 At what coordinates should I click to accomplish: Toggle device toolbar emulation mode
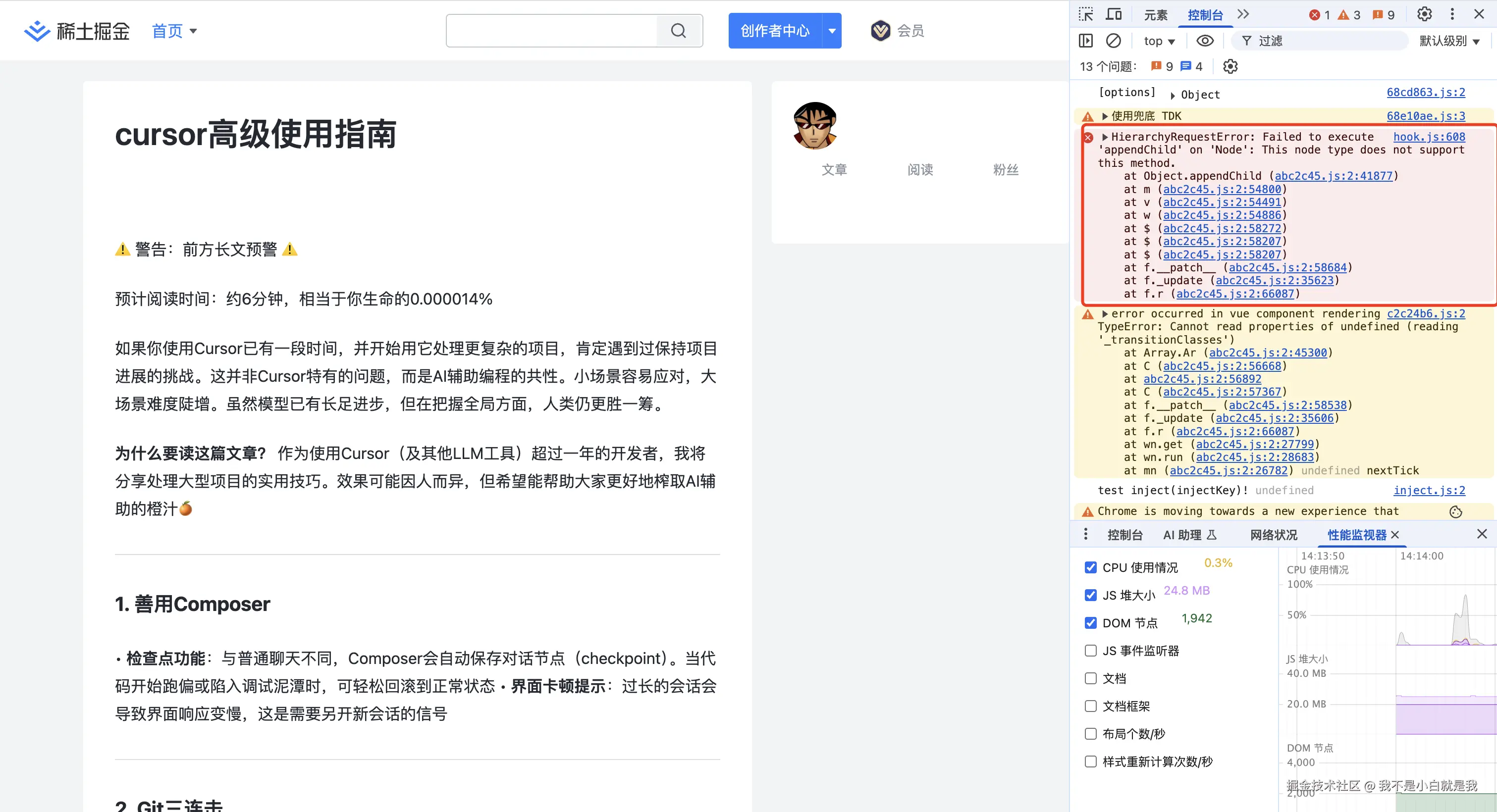(1114, 14)
